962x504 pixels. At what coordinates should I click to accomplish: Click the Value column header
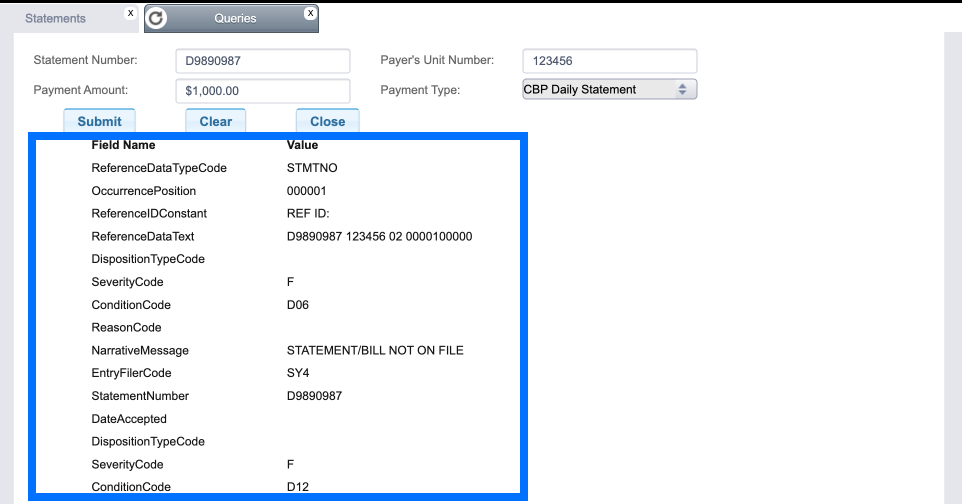point(302,145)
